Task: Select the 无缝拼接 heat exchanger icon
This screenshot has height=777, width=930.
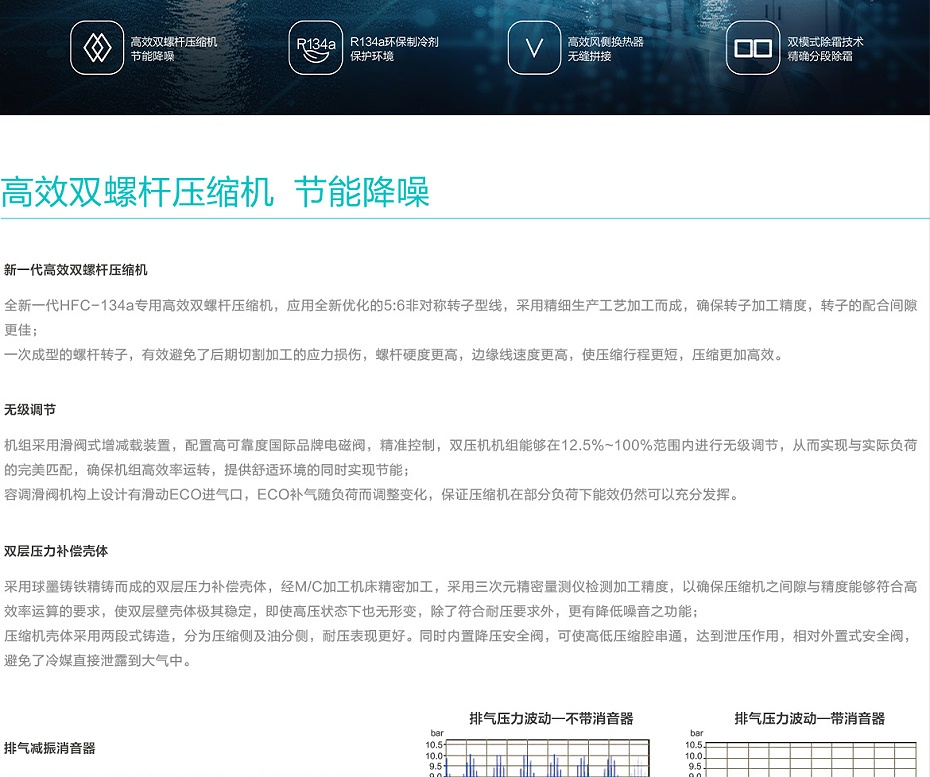Action: click(590, 55)
